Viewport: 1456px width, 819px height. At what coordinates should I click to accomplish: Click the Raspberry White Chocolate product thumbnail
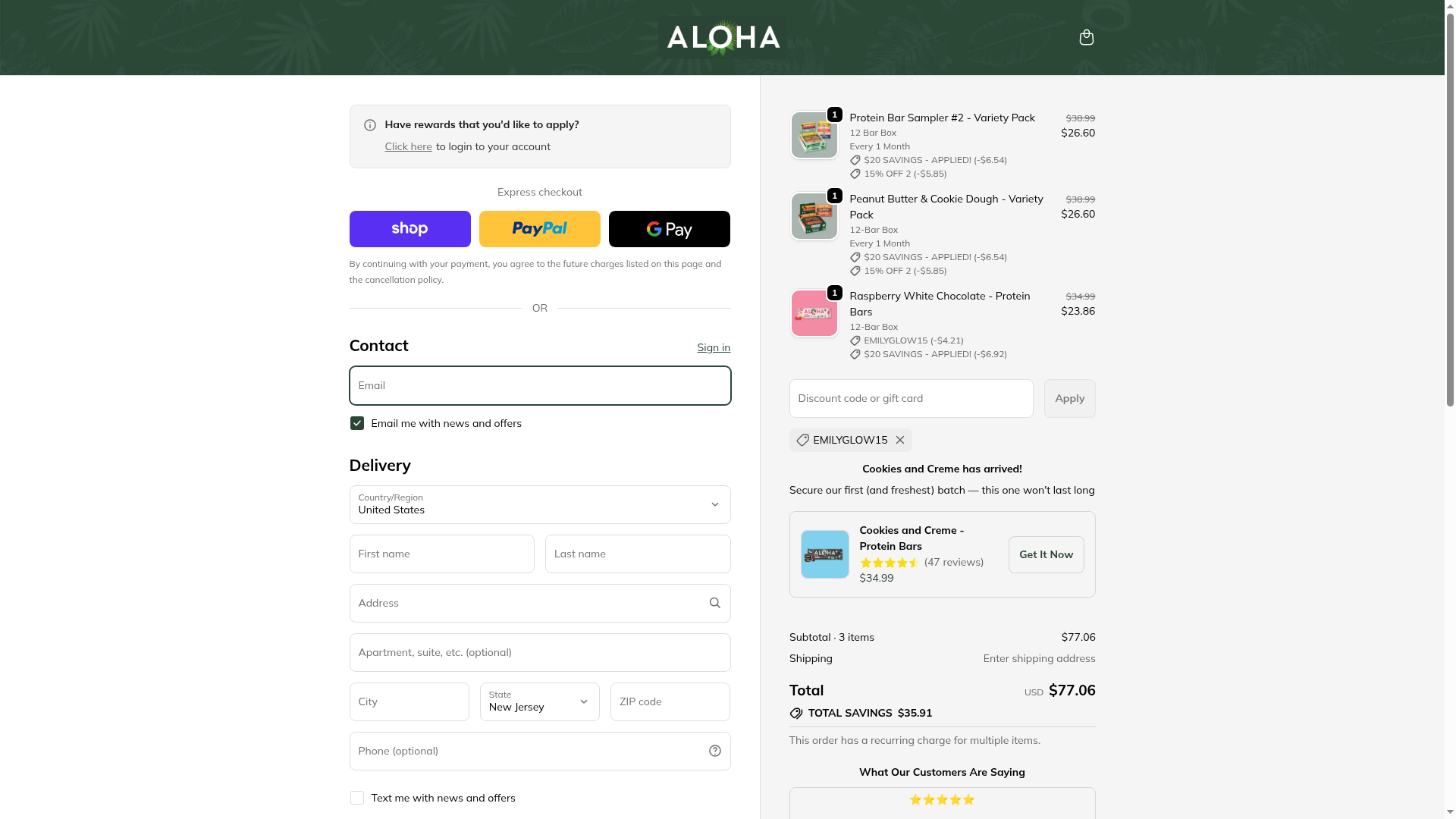(x=814, y=313)
